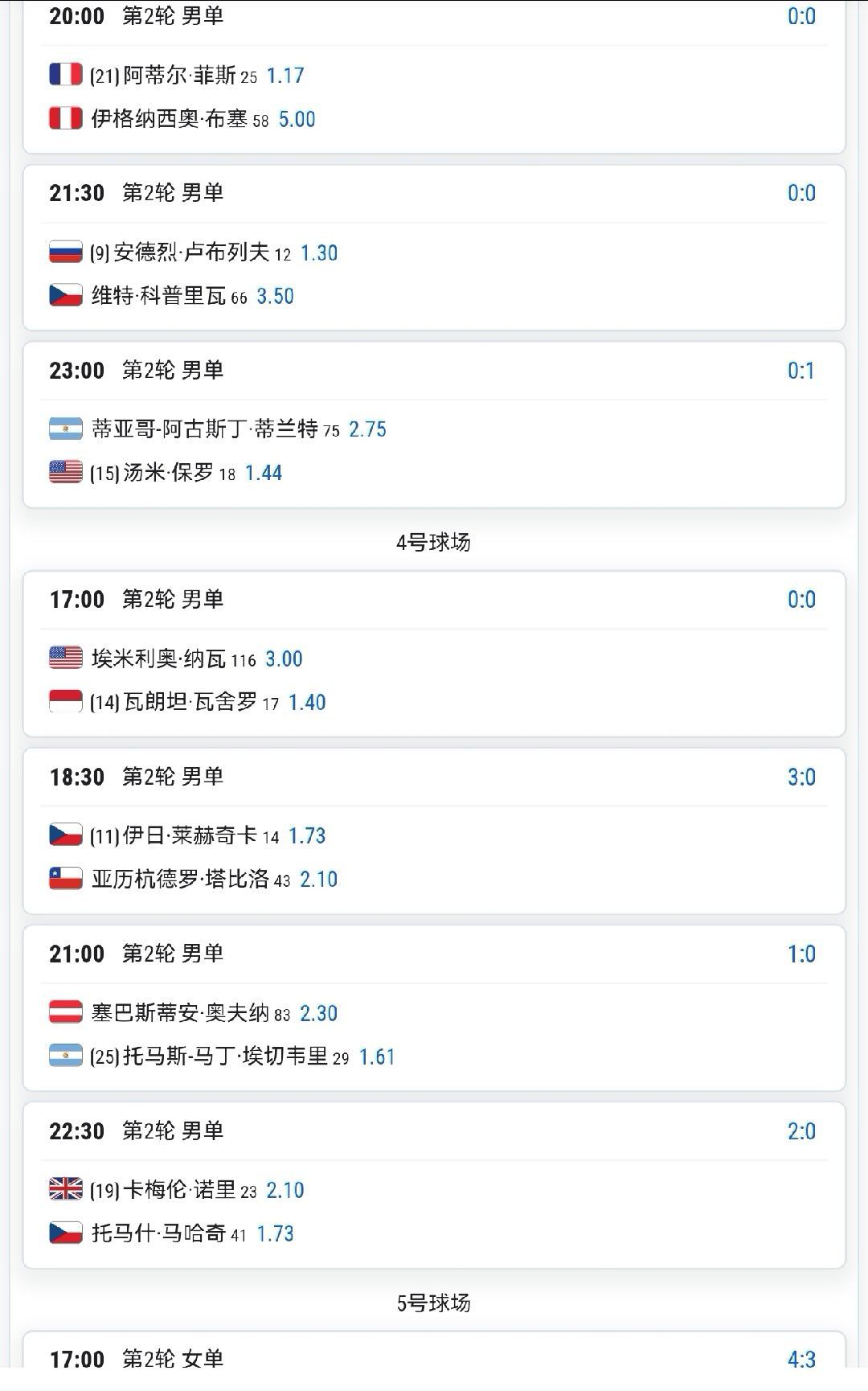Tap the Chile flag beside 亚历杭德罗·塔比洛
Screen dimensions: 868x1391
point(66,878)
